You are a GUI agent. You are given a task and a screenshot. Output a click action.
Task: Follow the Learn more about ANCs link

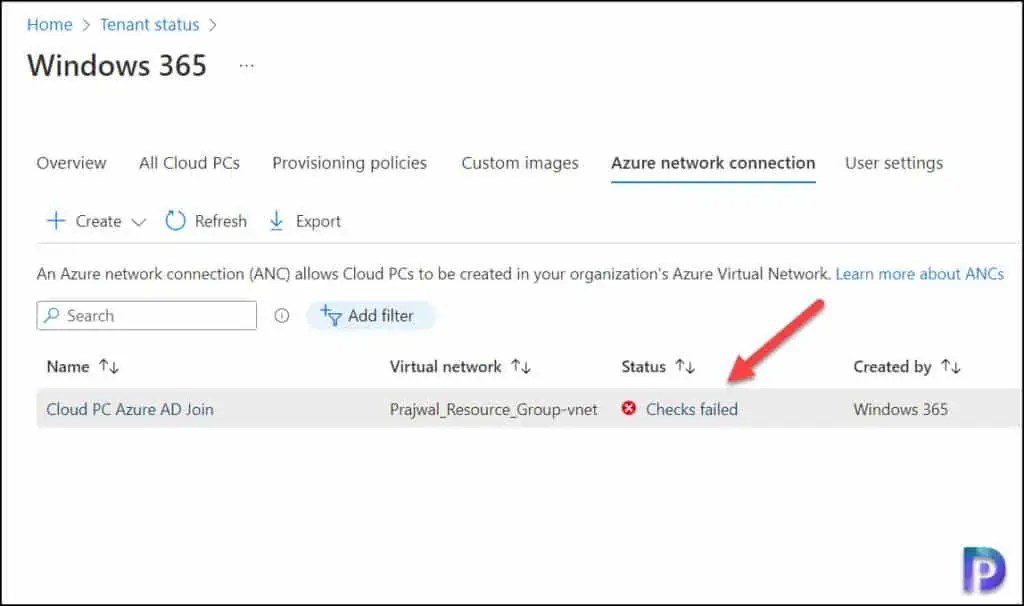click(918, 273)
